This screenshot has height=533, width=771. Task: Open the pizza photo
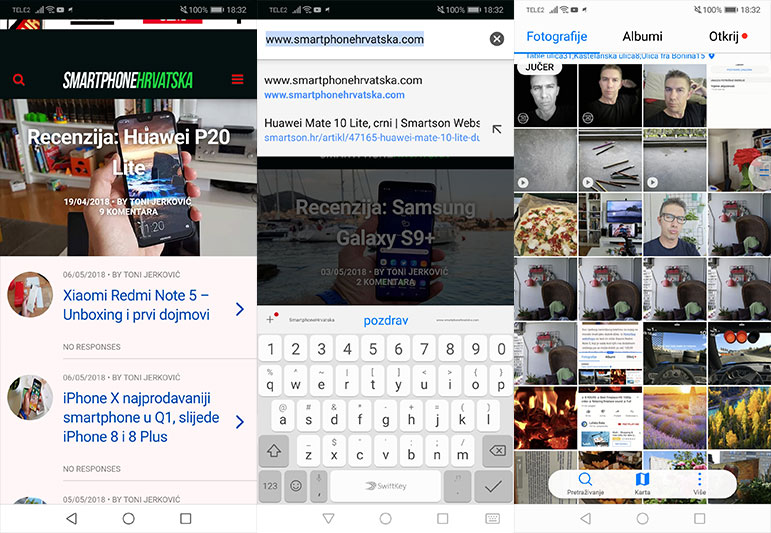545,224
